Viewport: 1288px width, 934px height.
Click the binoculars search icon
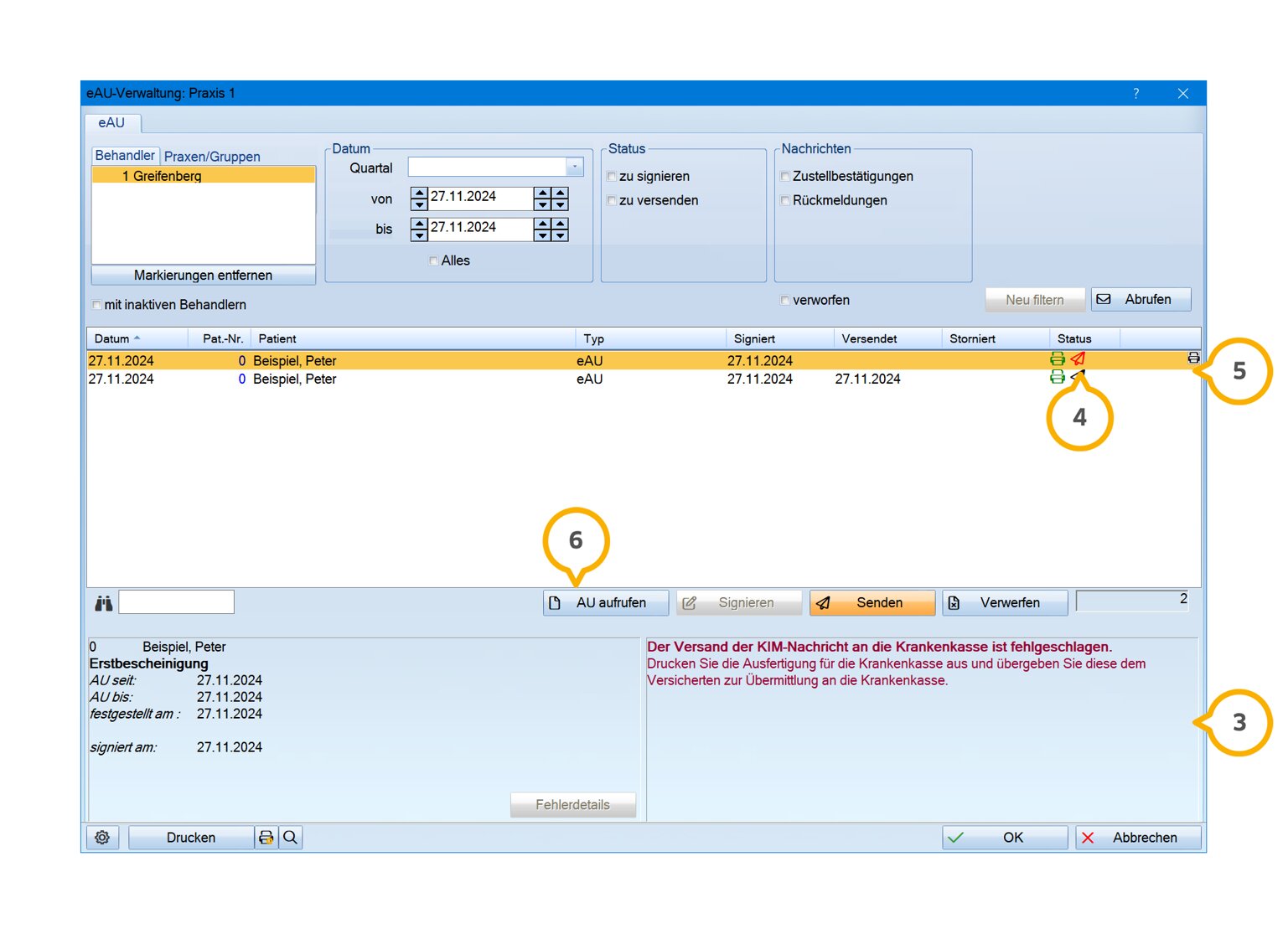tap(103, 603)
